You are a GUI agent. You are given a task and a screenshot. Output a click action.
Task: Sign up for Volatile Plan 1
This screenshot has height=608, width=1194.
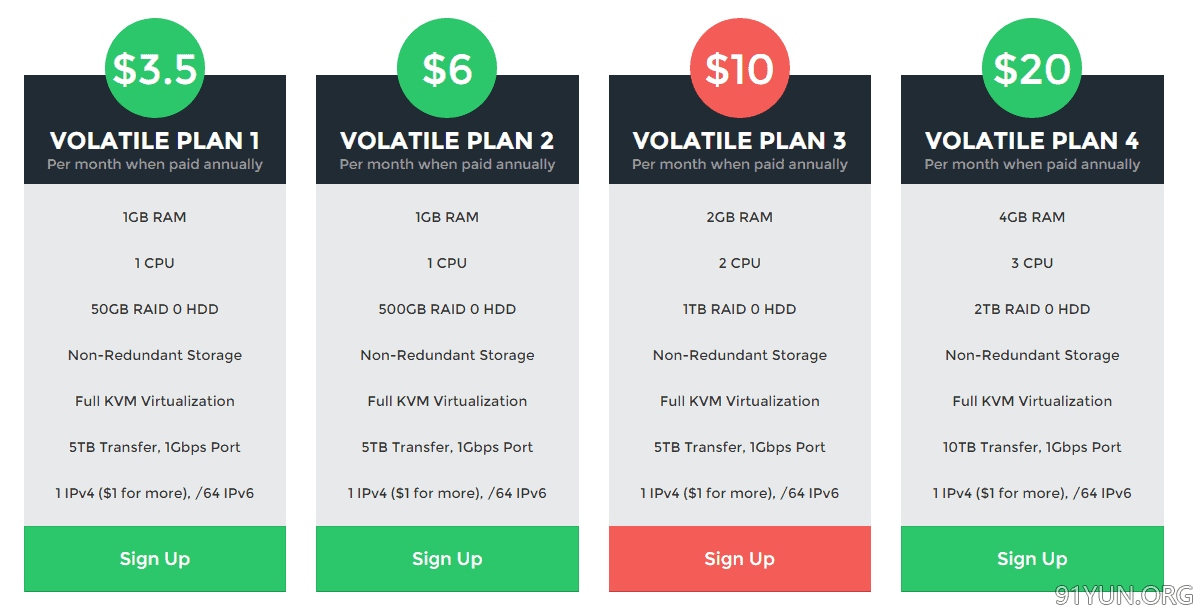(155, 558)
